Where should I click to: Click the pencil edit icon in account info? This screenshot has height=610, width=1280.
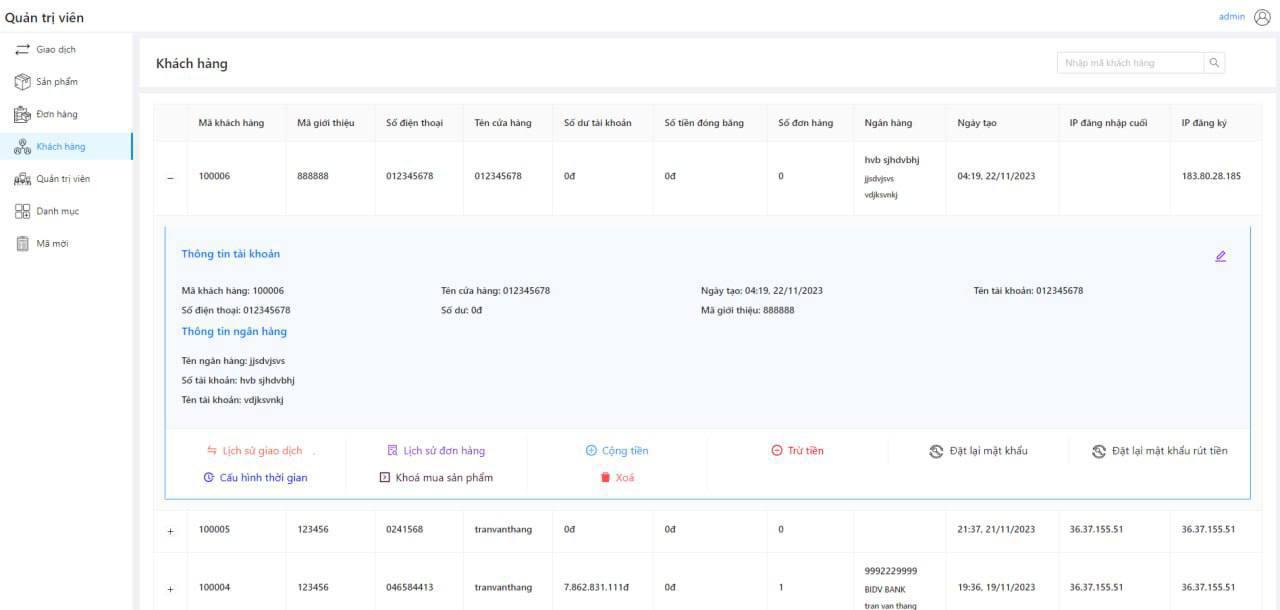point(1220,256)
